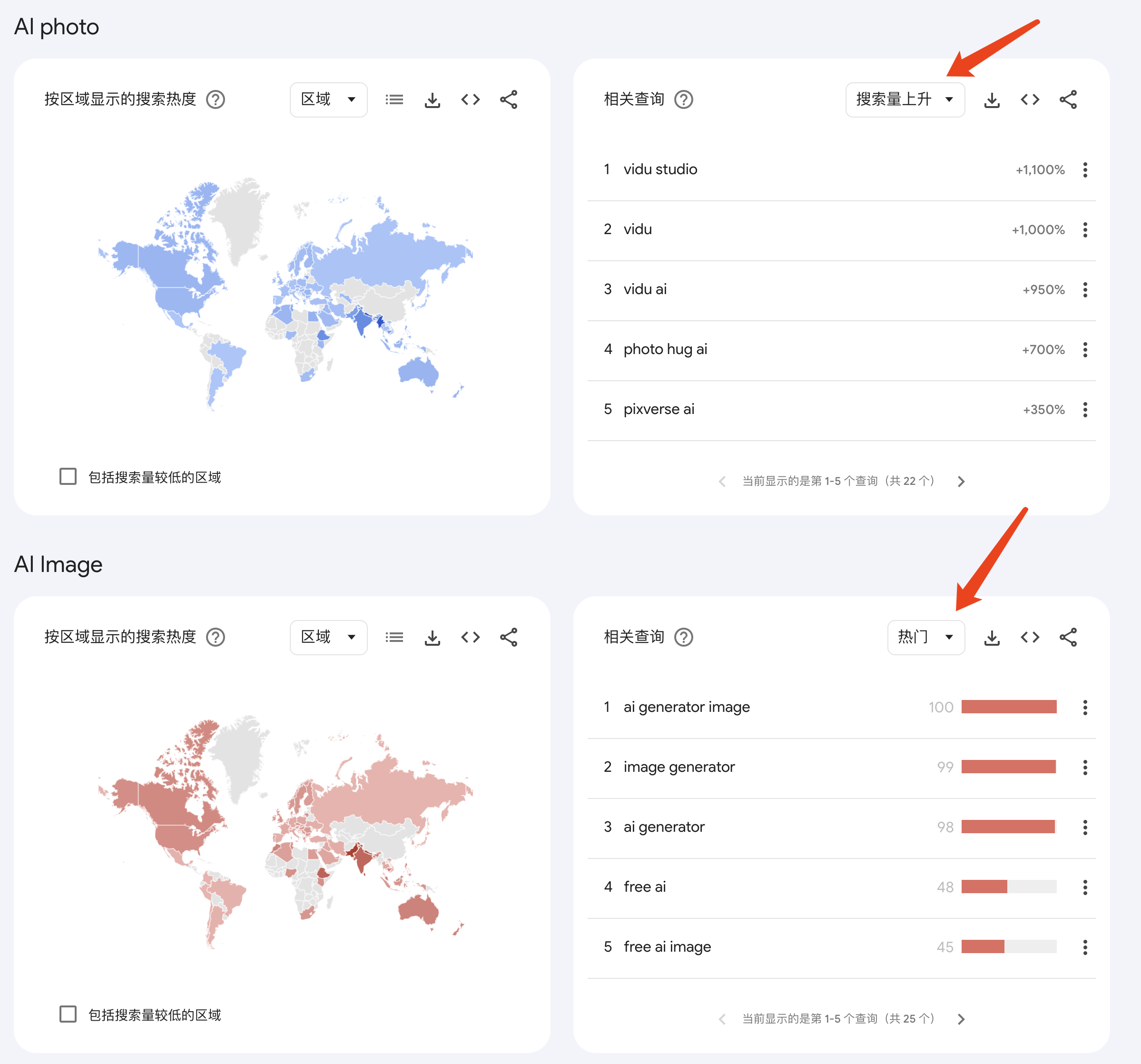Open the vidu ai related query

[x=645, y=289]
